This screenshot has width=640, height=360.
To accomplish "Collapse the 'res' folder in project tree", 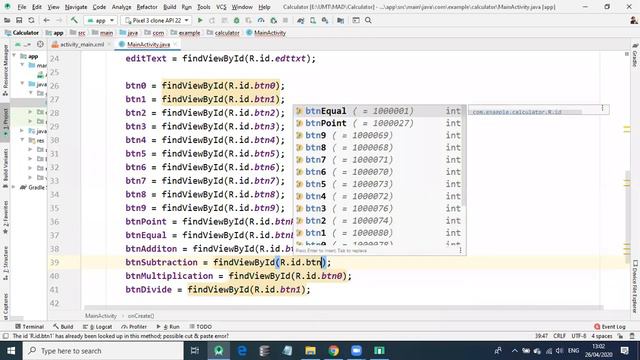I will tap(22, 140).
